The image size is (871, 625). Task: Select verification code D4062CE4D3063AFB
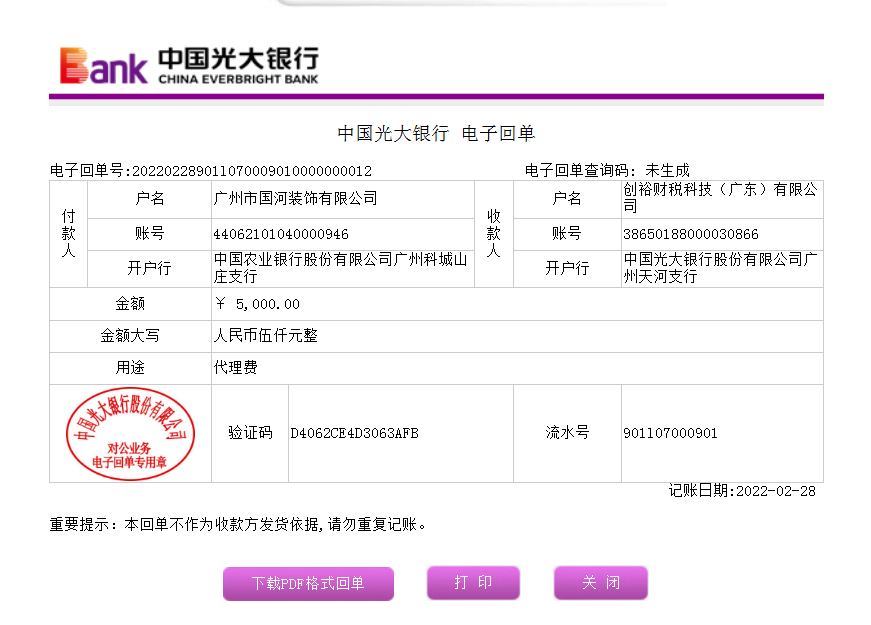[354, 433]
